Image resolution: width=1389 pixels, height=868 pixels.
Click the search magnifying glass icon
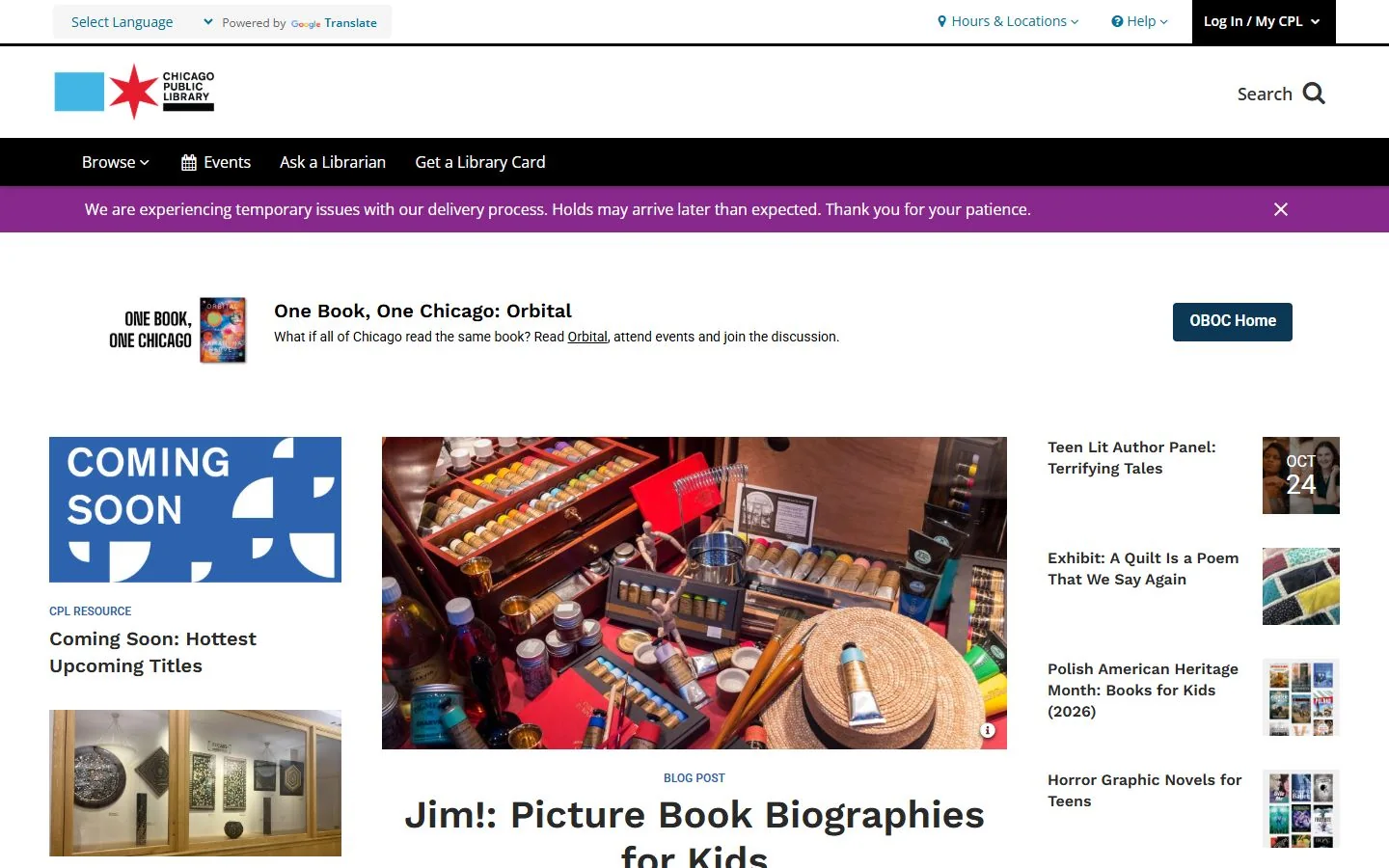(x=1314, y=94)
